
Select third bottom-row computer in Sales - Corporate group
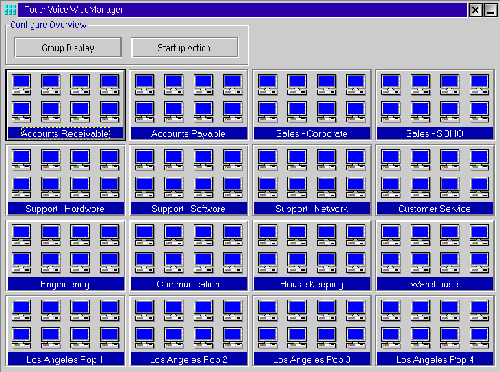tap(326, 112)
